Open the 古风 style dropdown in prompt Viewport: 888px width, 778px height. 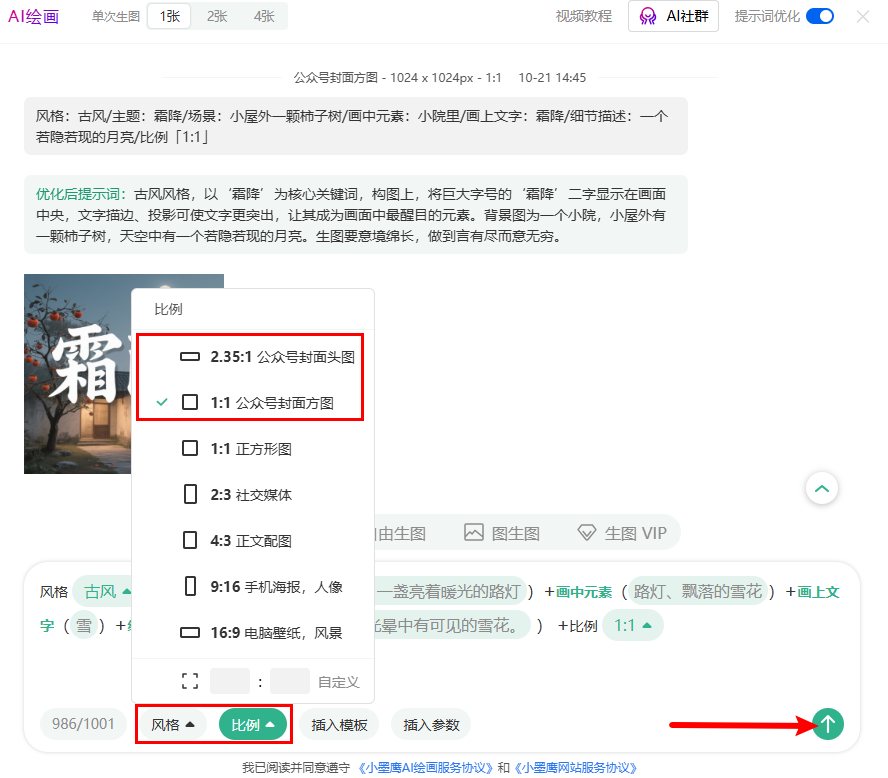pyautogui.click(x=105, y=592)
